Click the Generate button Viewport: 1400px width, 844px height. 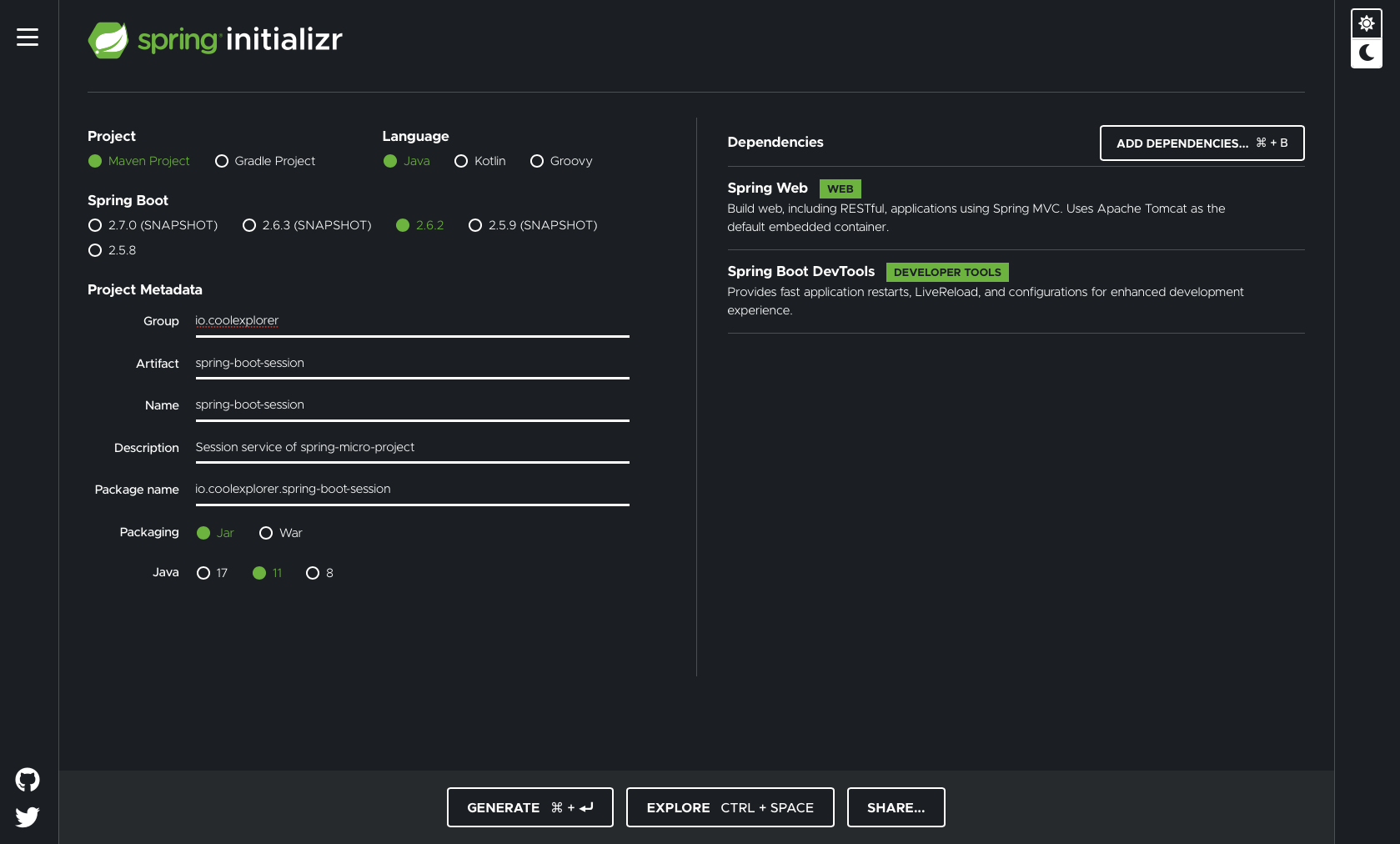(530, 807)
